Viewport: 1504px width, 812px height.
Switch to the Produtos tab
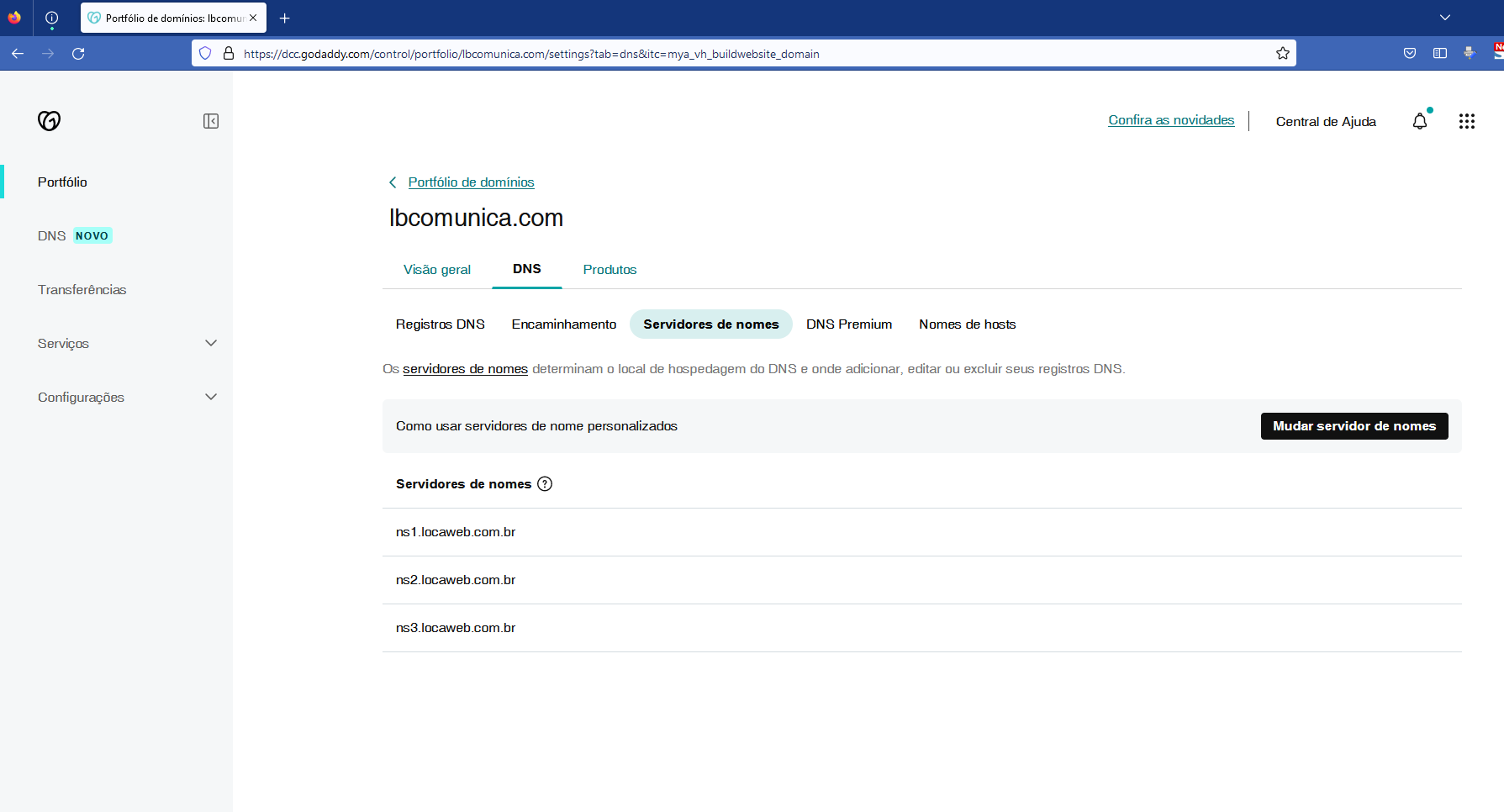pos(610,269)
